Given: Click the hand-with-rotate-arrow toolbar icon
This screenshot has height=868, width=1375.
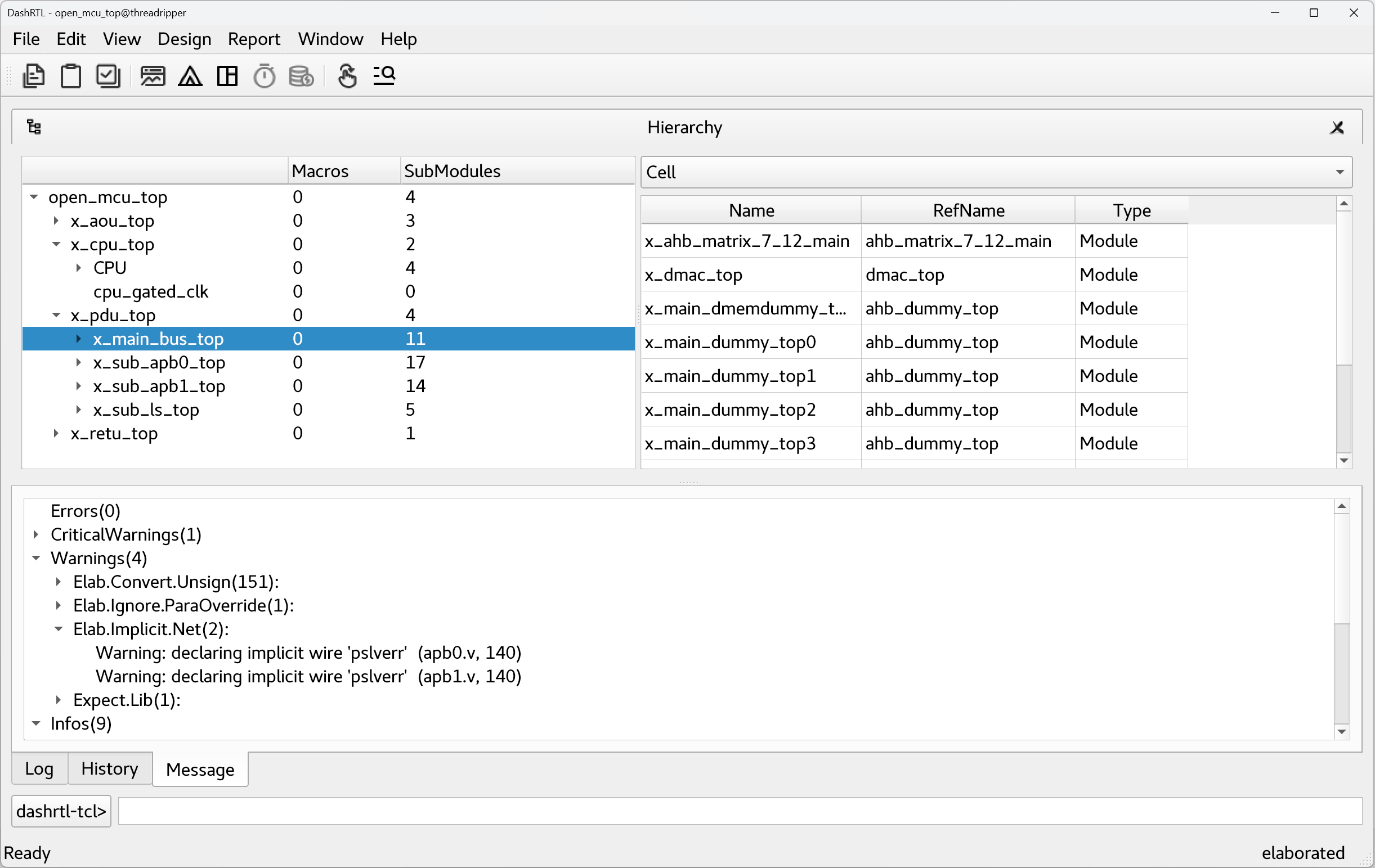Looking at the screenshot, I should 347,76.
